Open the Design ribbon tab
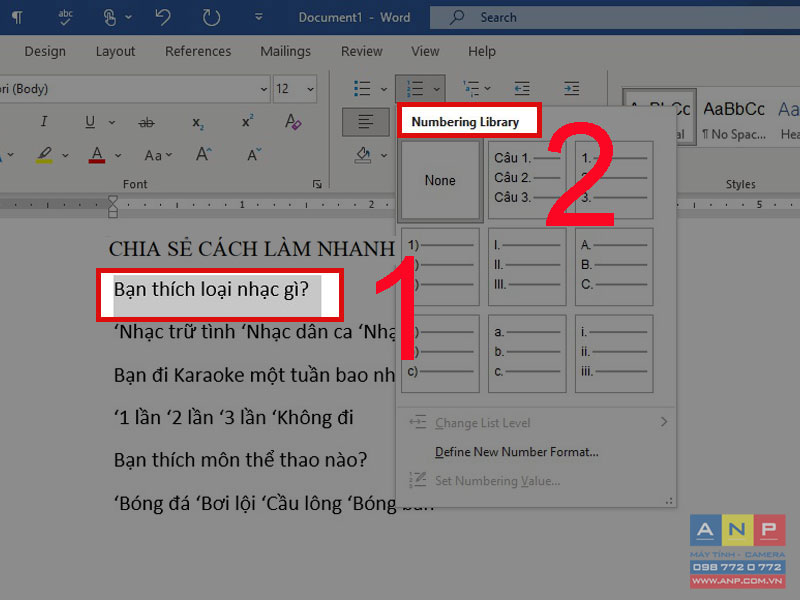800x600 pixels. pos(45,51)
